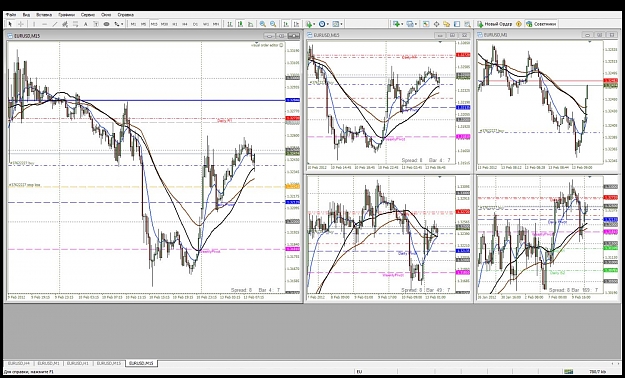The height and width of the screenshot is (378, 625).
Task: Switch to the H1 timeframe
Action: pos(175,24)
